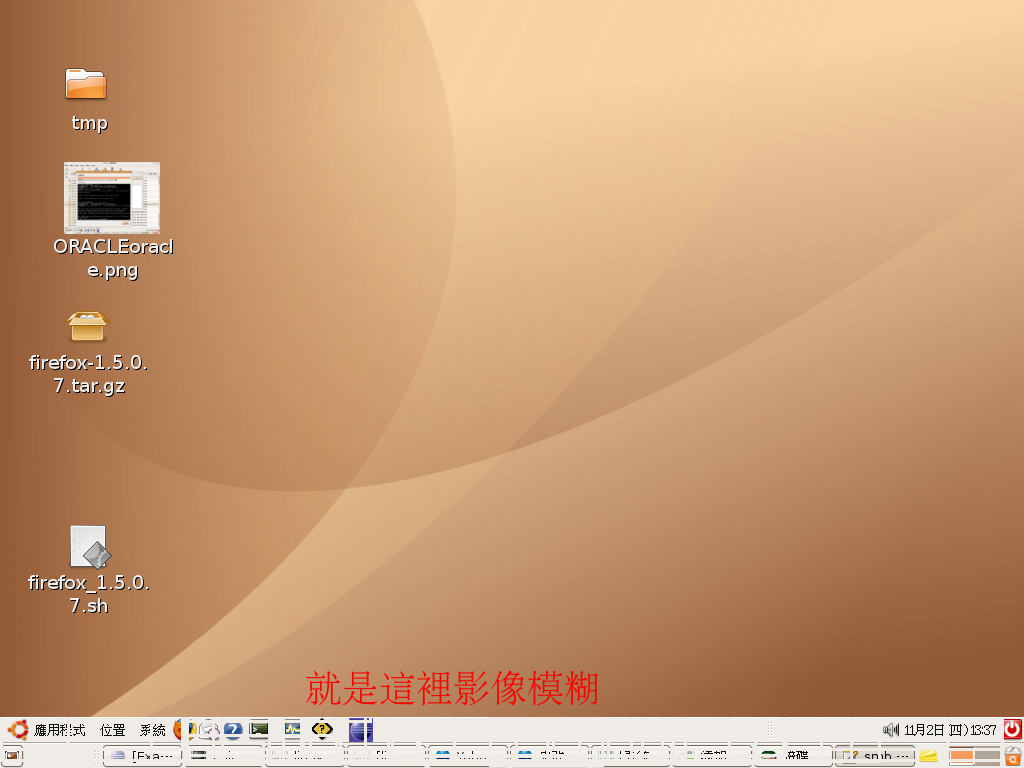Image resolution: width=1024 pixels, height=768 pixels.
Task: Switch to the first orange workspace
Action: [961, 756]
